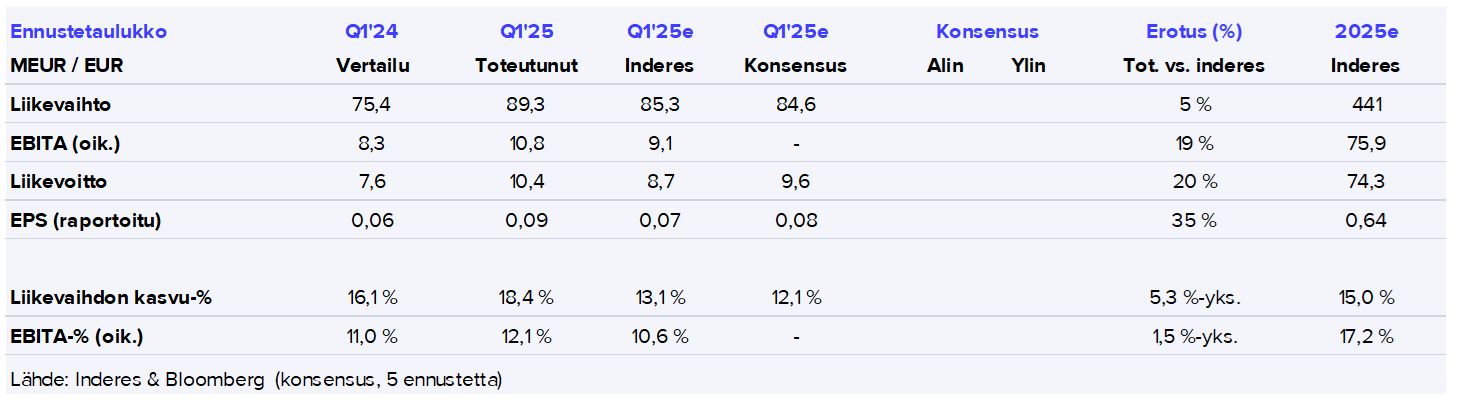Click the EPS (raportoitu) row label

tap(85, 221)
